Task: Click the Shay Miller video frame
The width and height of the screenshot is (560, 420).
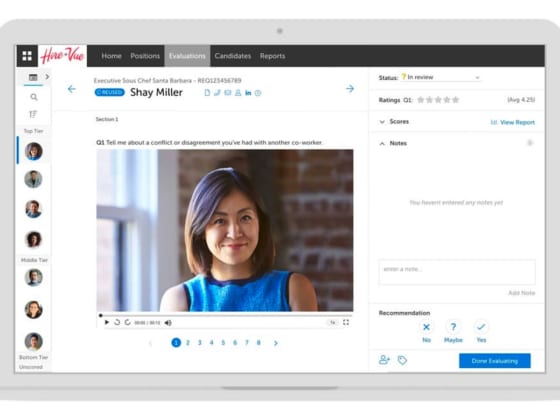Action: click(225, 230)
